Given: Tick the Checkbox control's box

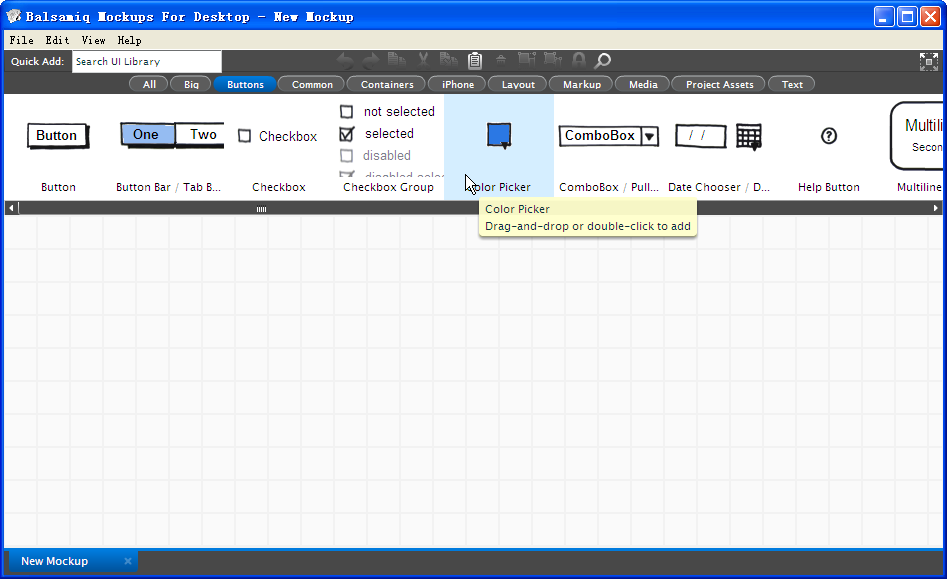Looking at the screenshot, I should tap(244, 136).
